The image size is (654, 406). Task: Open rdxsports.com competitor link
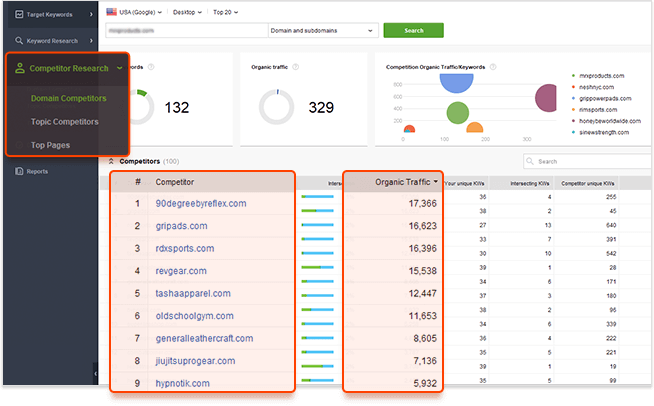(185, 248)
